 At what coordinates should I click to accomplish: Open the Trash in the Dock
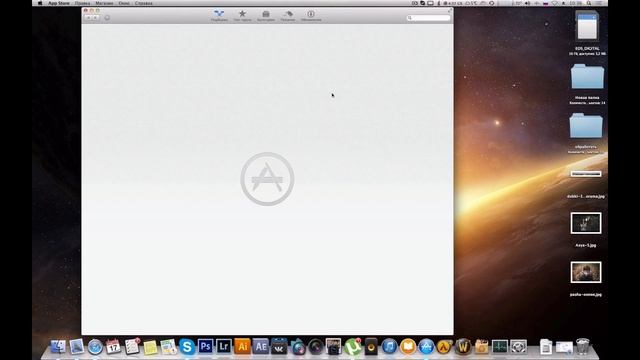pyautogui.click(x=583, y=347)
